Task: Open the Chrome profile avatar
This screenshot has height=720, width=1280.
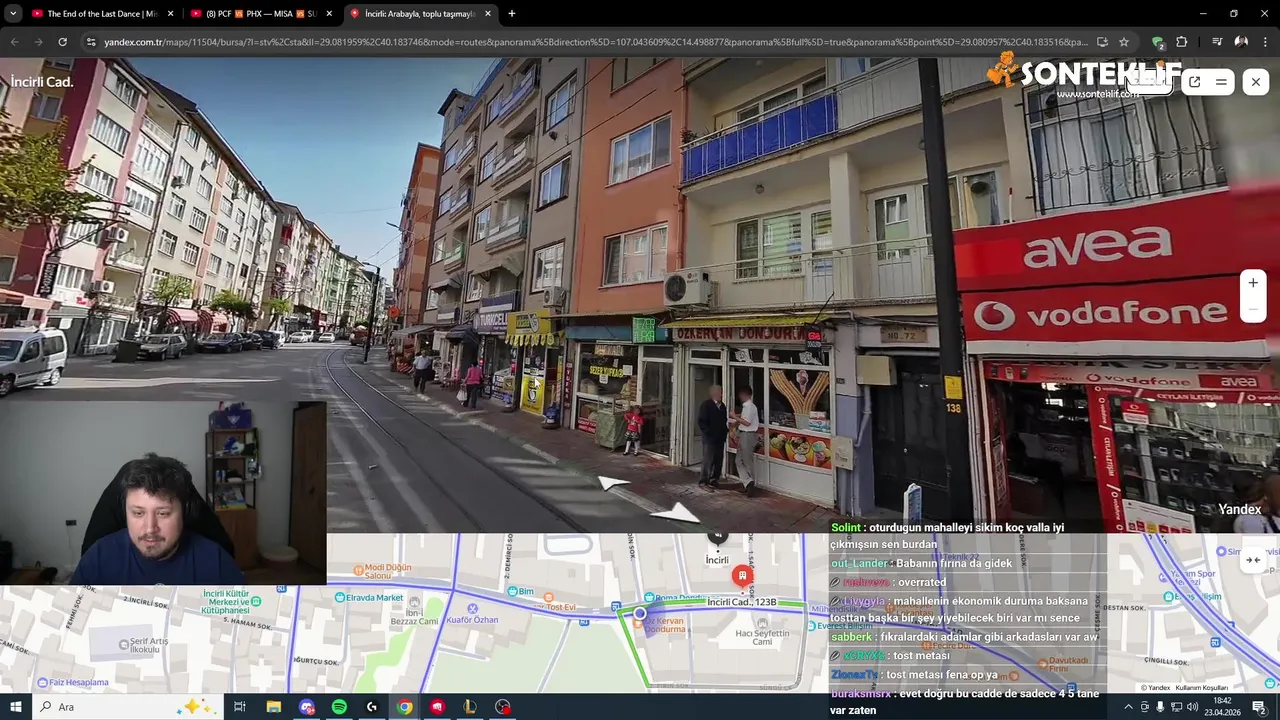Action: coord(1241,42)
